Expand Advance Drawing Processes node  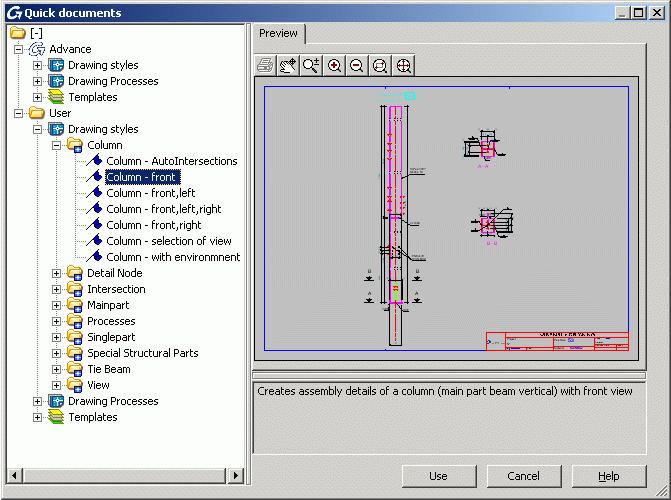tap(38, 81)
